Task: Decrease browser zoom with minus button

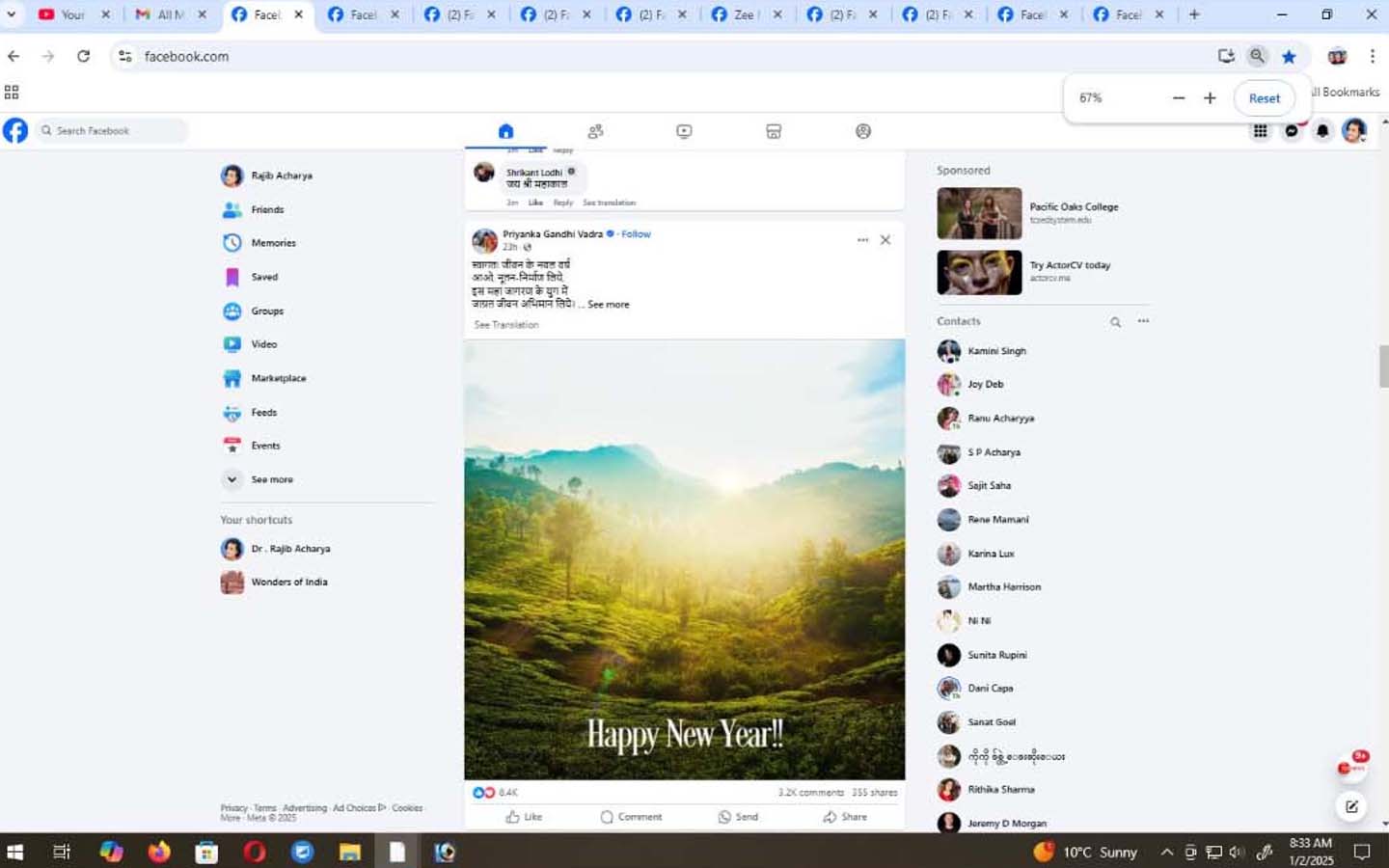Action: [x=1178, y=98]
